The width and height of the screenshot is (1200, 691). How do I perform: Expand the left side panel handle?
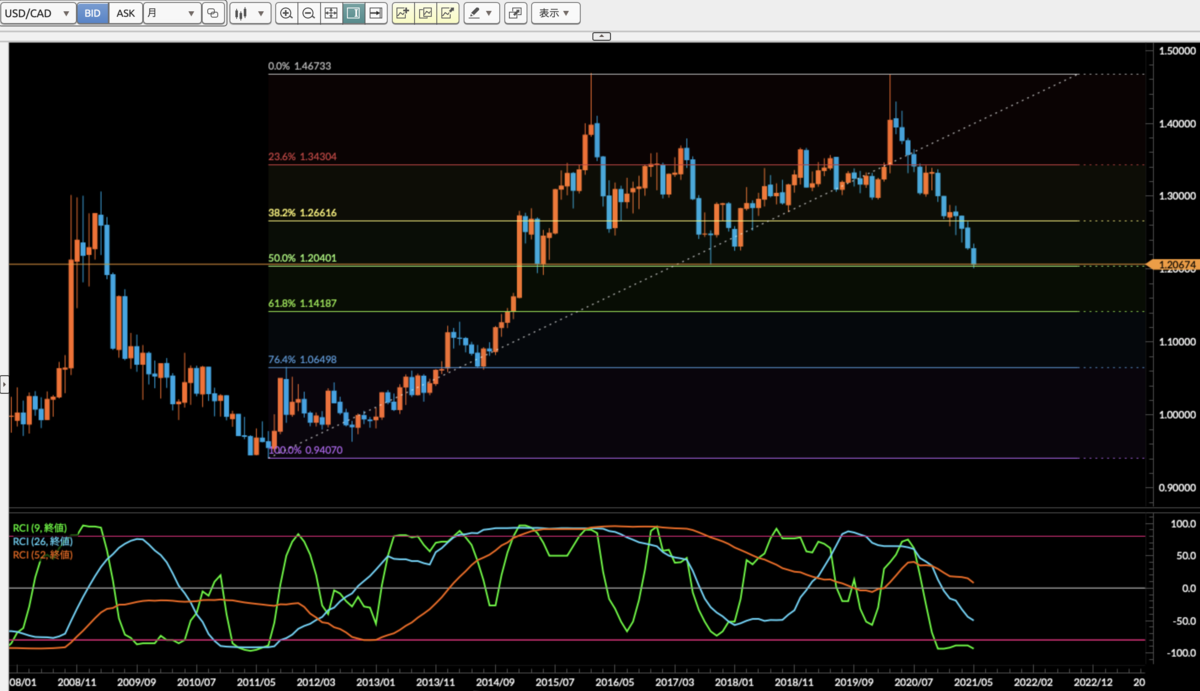[4, 383]
